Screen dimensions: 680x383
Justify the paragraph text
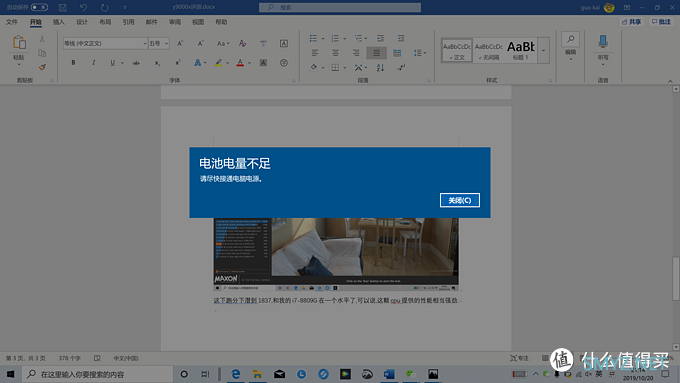tap(376, 53)
